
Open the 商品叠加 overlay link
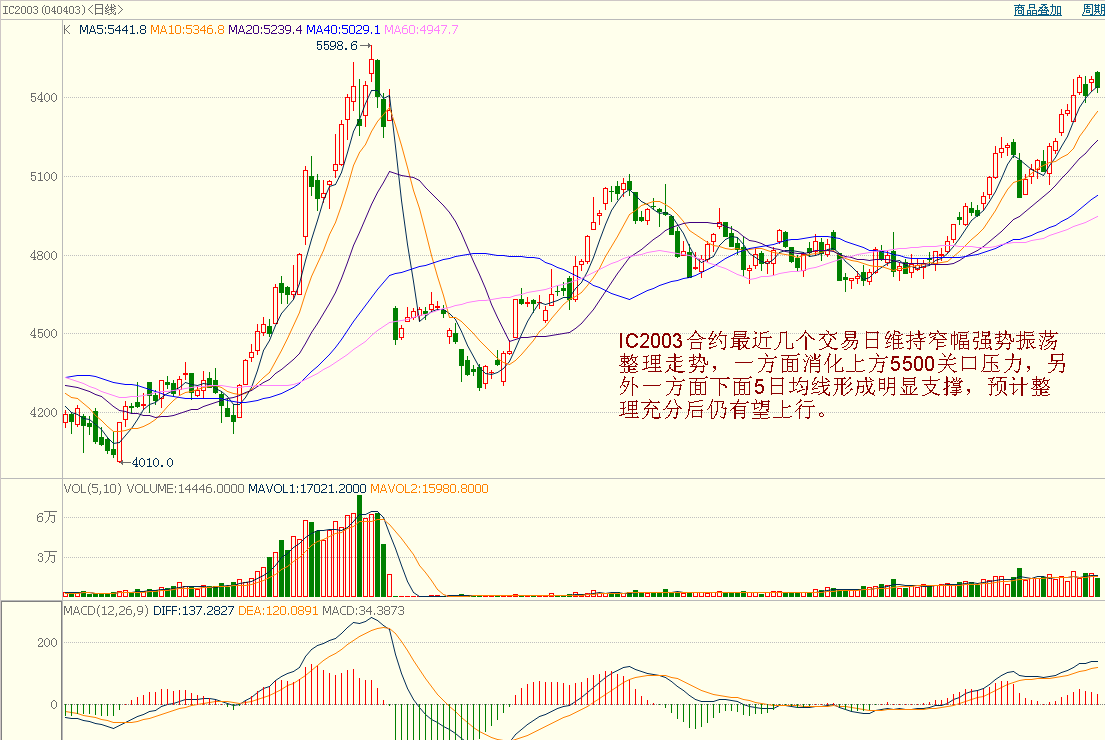[1037, 10]
